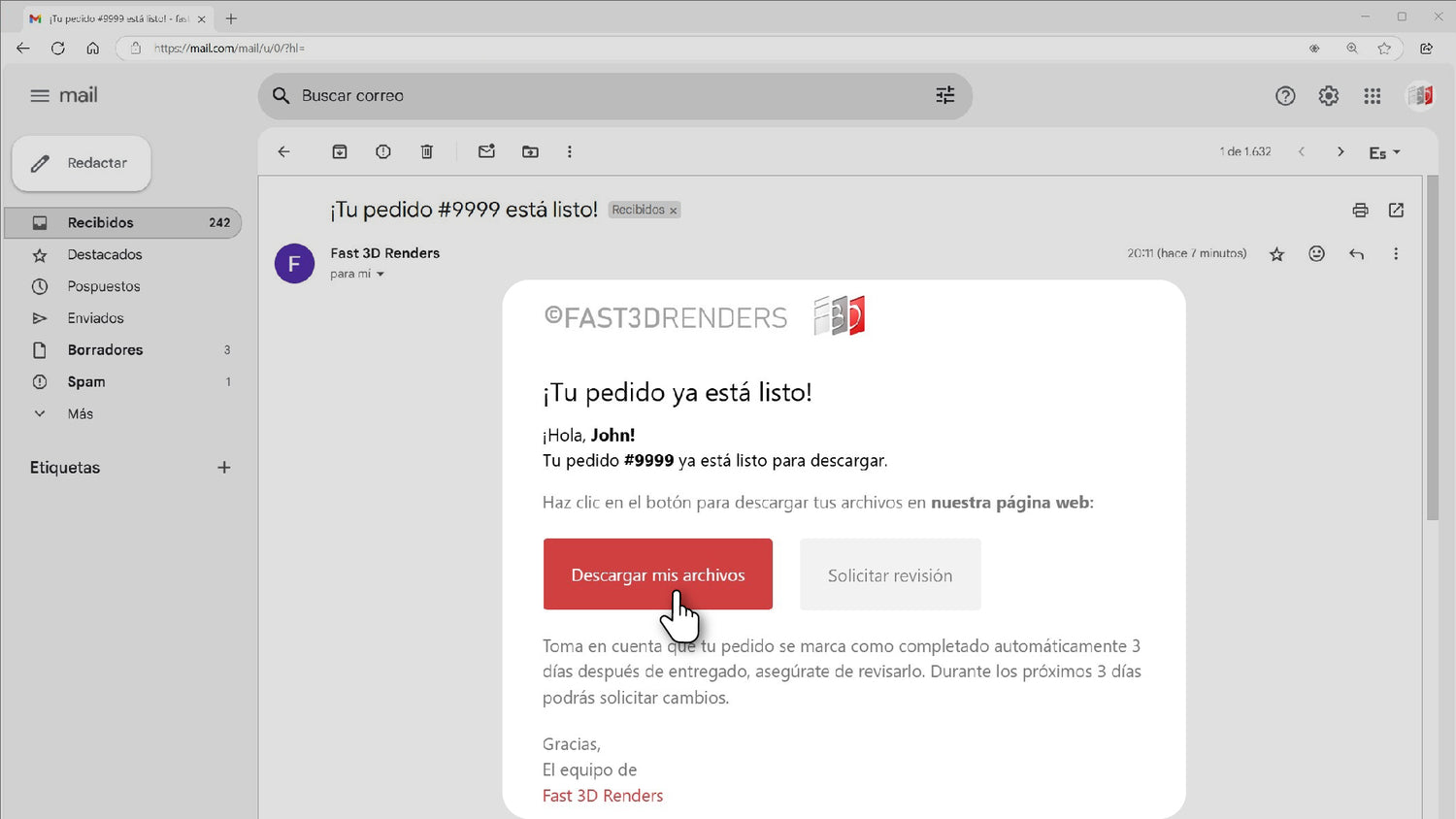Click into the Buscar correo search field

602,95
